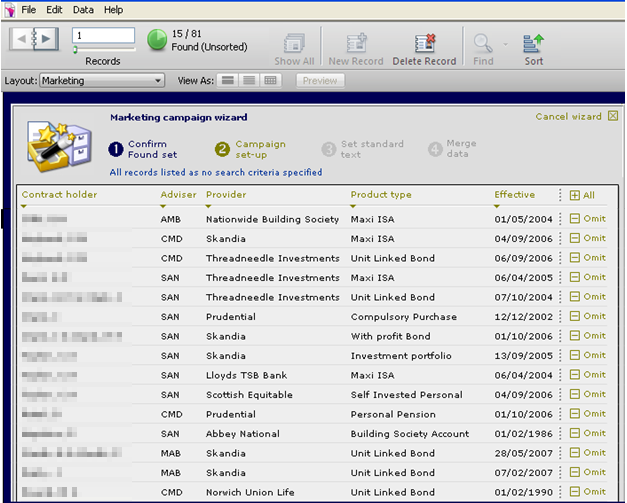This screenshot has width=627, height=503.
Task: Open the Data menu
Action: 83,10
